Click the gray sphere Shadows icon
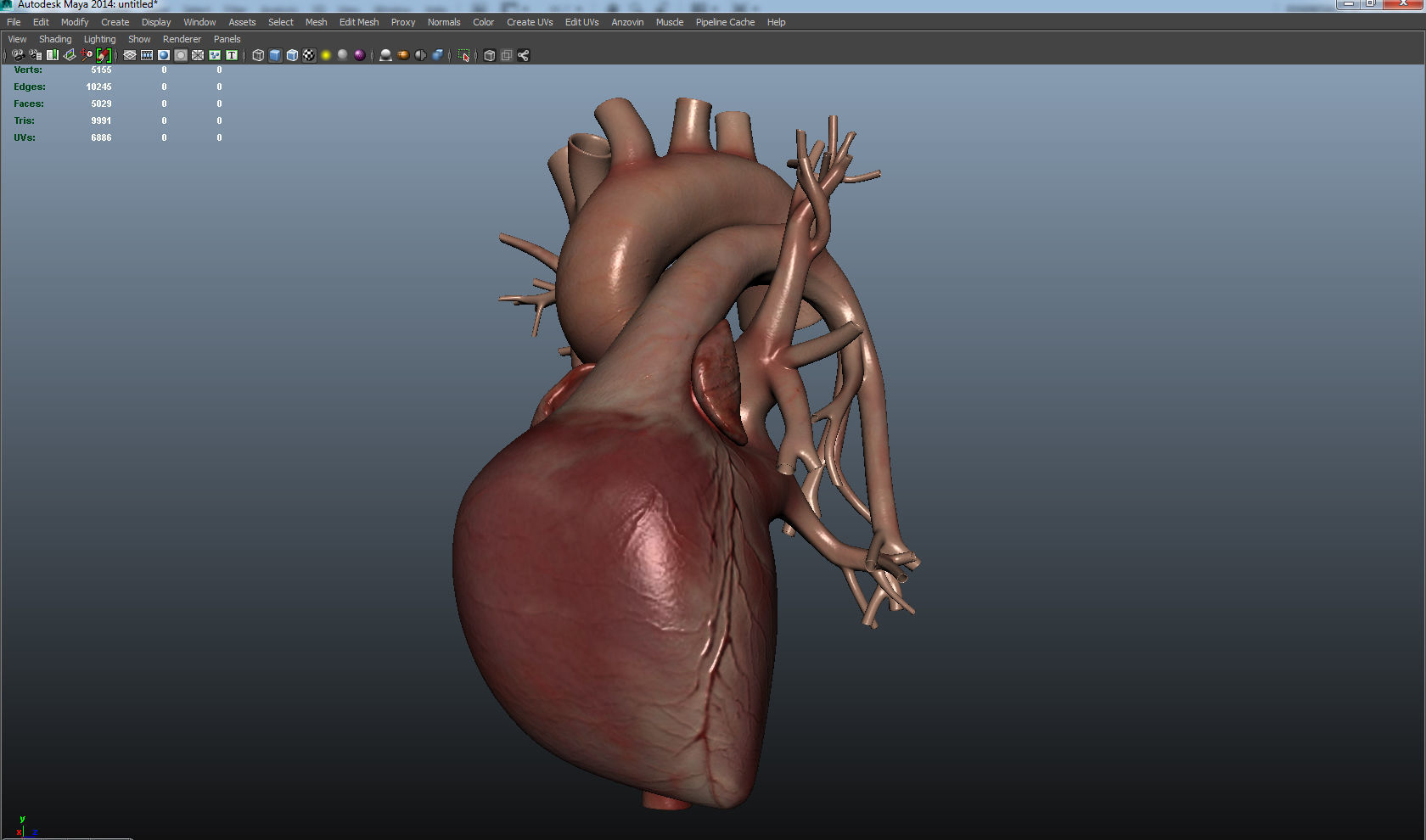 click(343, 55)
